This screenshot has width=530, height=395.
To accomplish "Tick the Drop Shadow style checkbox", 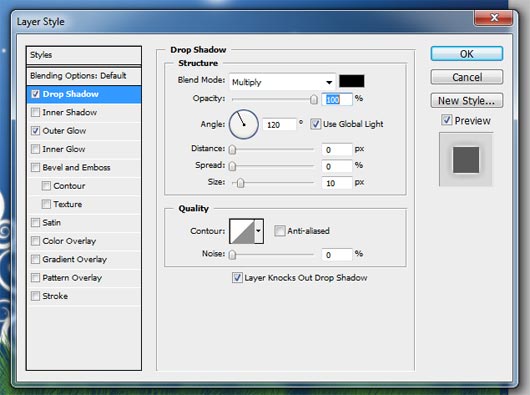I will [x=35, y=94].
